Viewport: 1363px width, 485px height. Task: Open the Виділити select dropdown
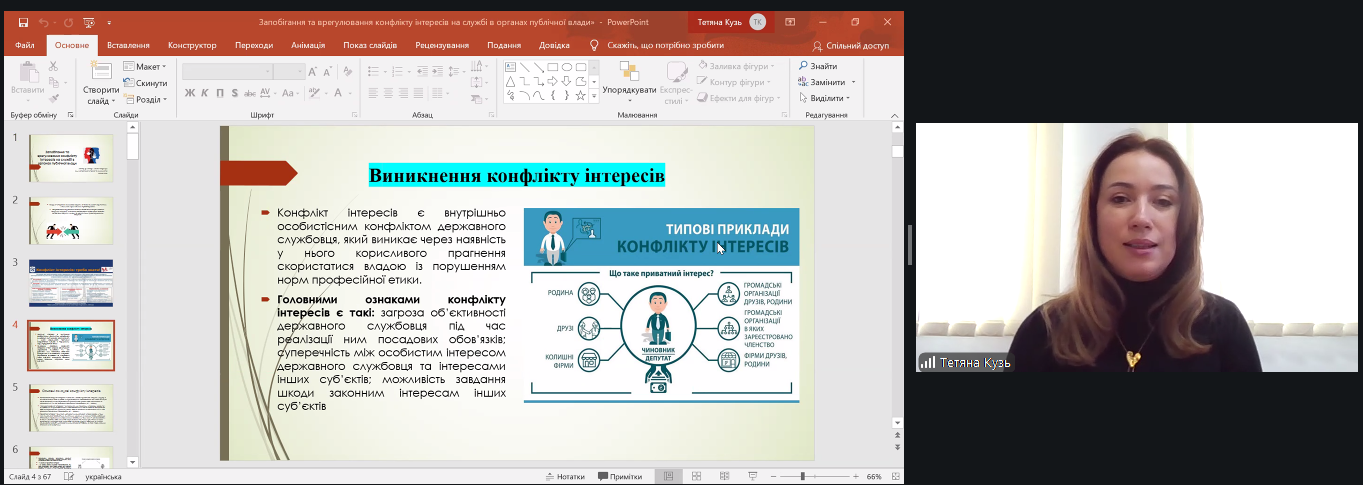click(825, 98)
